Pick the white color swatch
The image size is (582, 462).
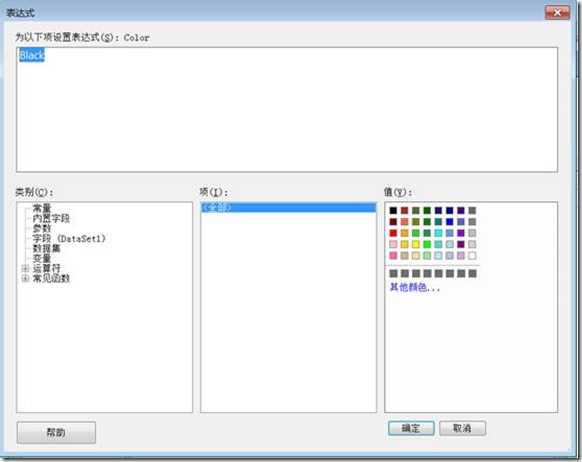(472, 255)
